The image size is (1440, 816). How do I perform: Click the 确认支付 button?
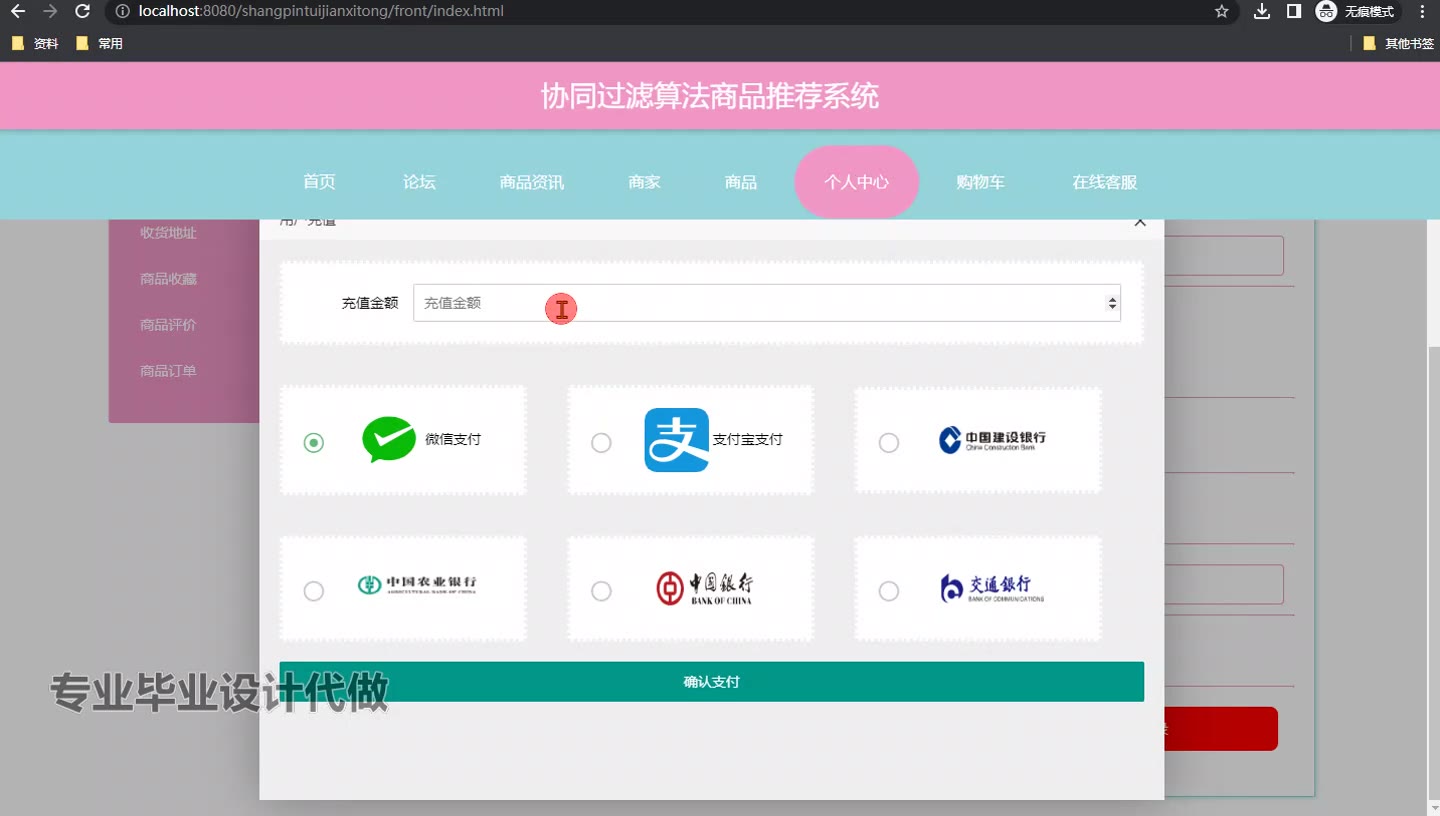pos(711,682)
